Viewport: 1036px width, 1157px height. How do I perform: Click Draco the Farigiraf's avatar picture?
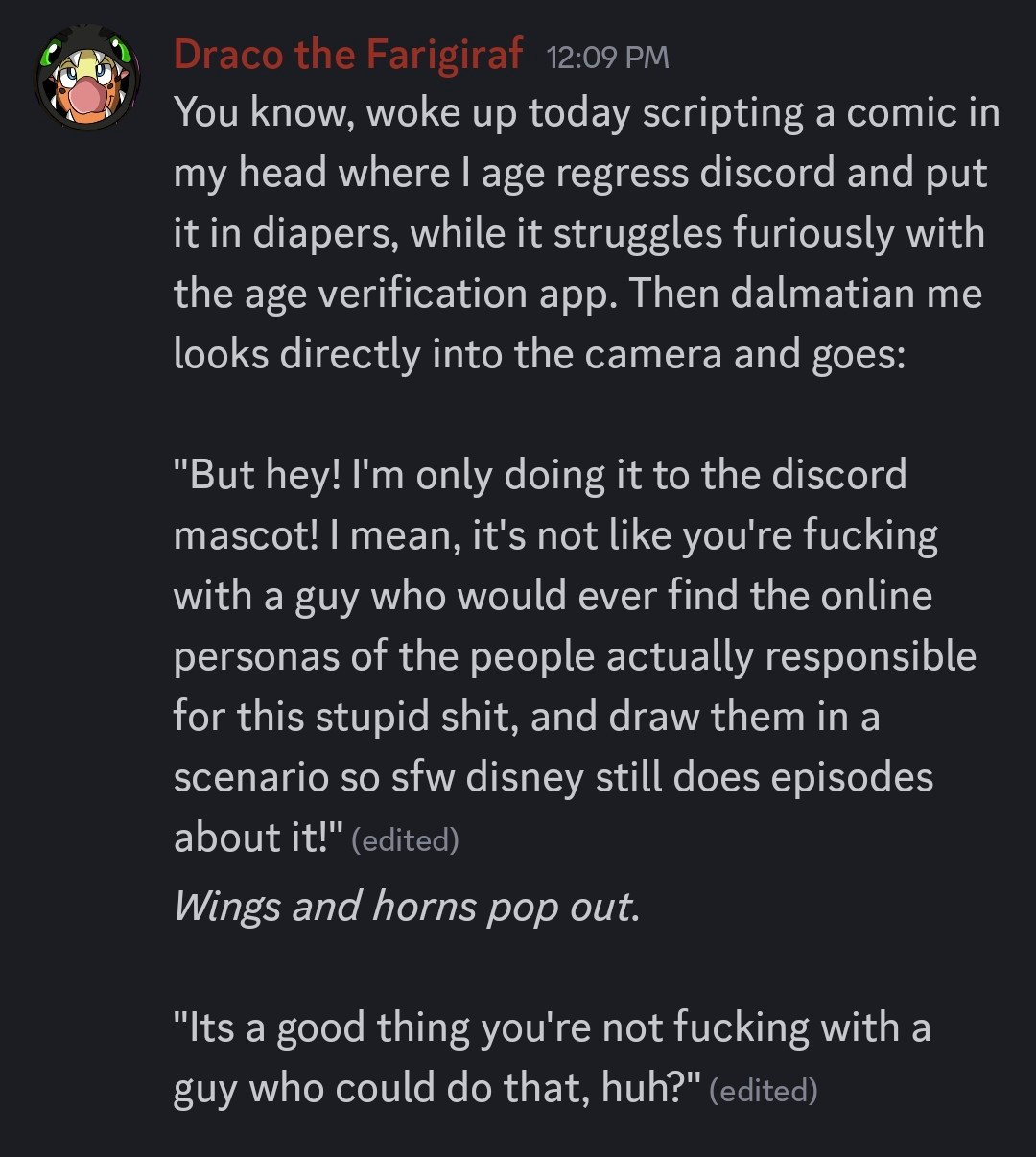click(87, 78)
